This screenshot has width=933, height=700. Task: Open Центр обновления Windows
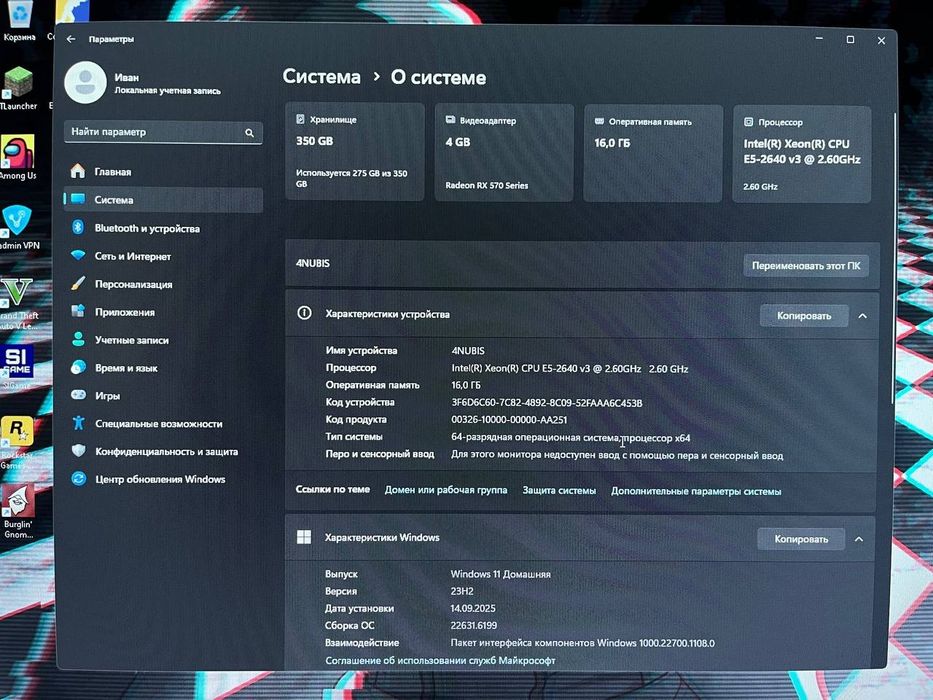pyautogui.click(x=163, y=479)
